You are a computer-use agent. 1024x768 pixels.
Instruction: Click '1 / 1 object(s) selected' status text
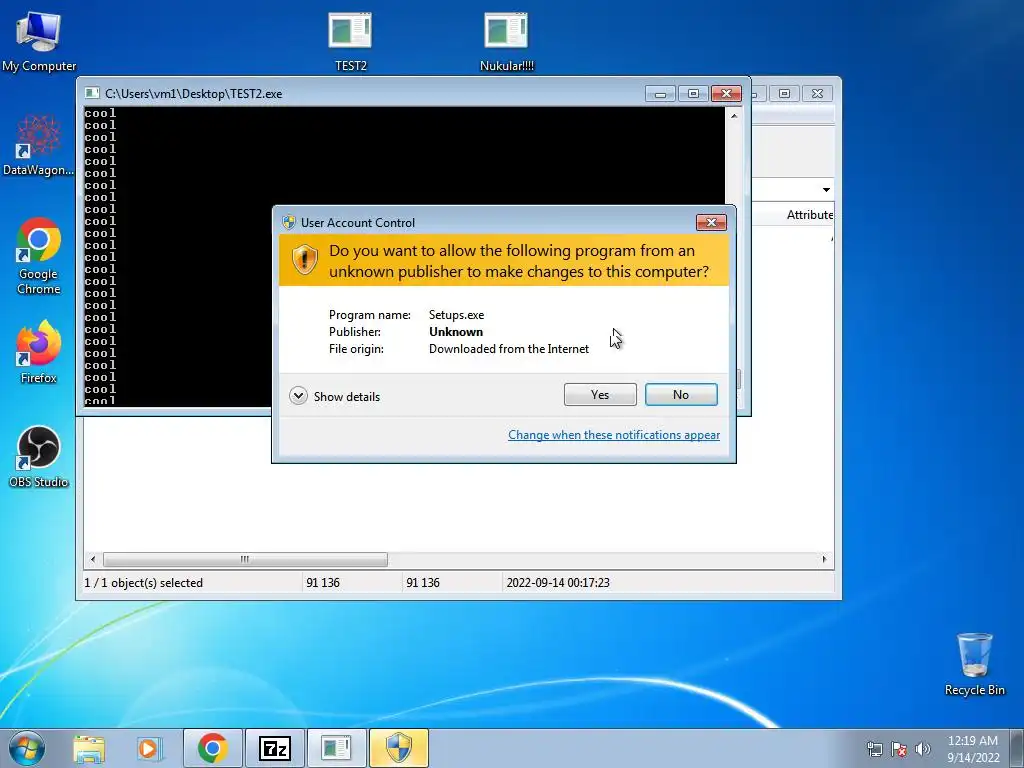pyautogui.click(x=144, y=583)
